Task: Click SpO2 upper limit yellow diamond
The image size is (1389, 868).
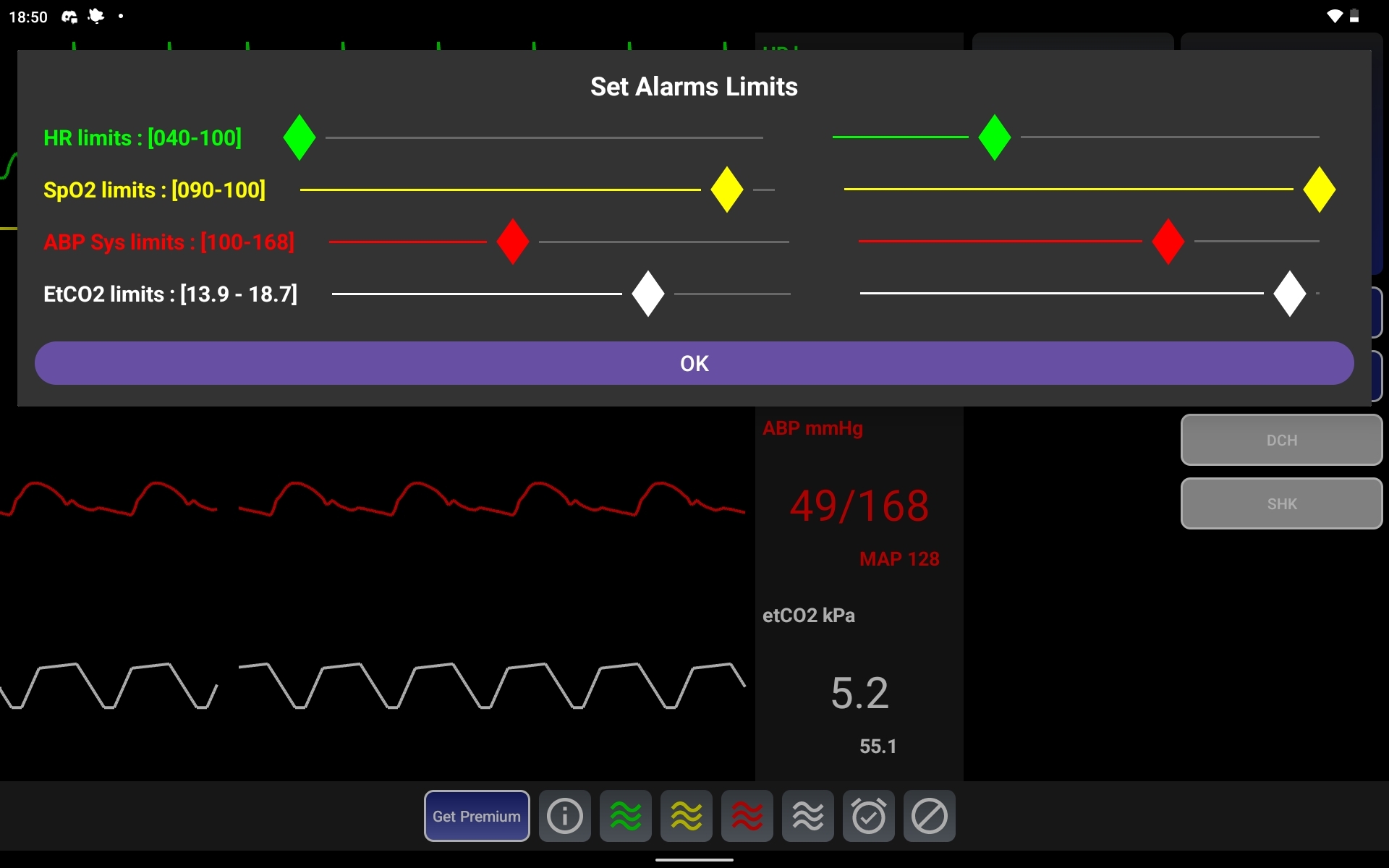Action: point(1319,190)
